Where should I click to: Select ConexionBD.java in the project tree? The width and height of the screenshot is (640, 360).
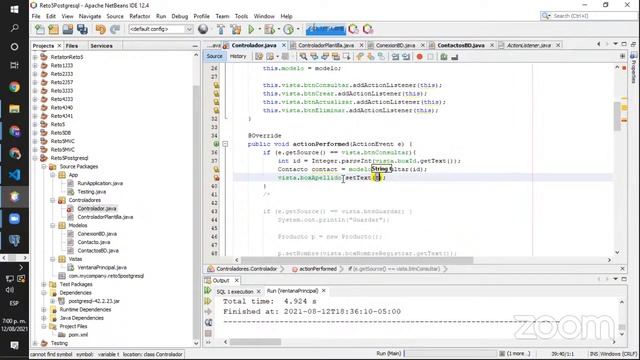tap(97, 234)
